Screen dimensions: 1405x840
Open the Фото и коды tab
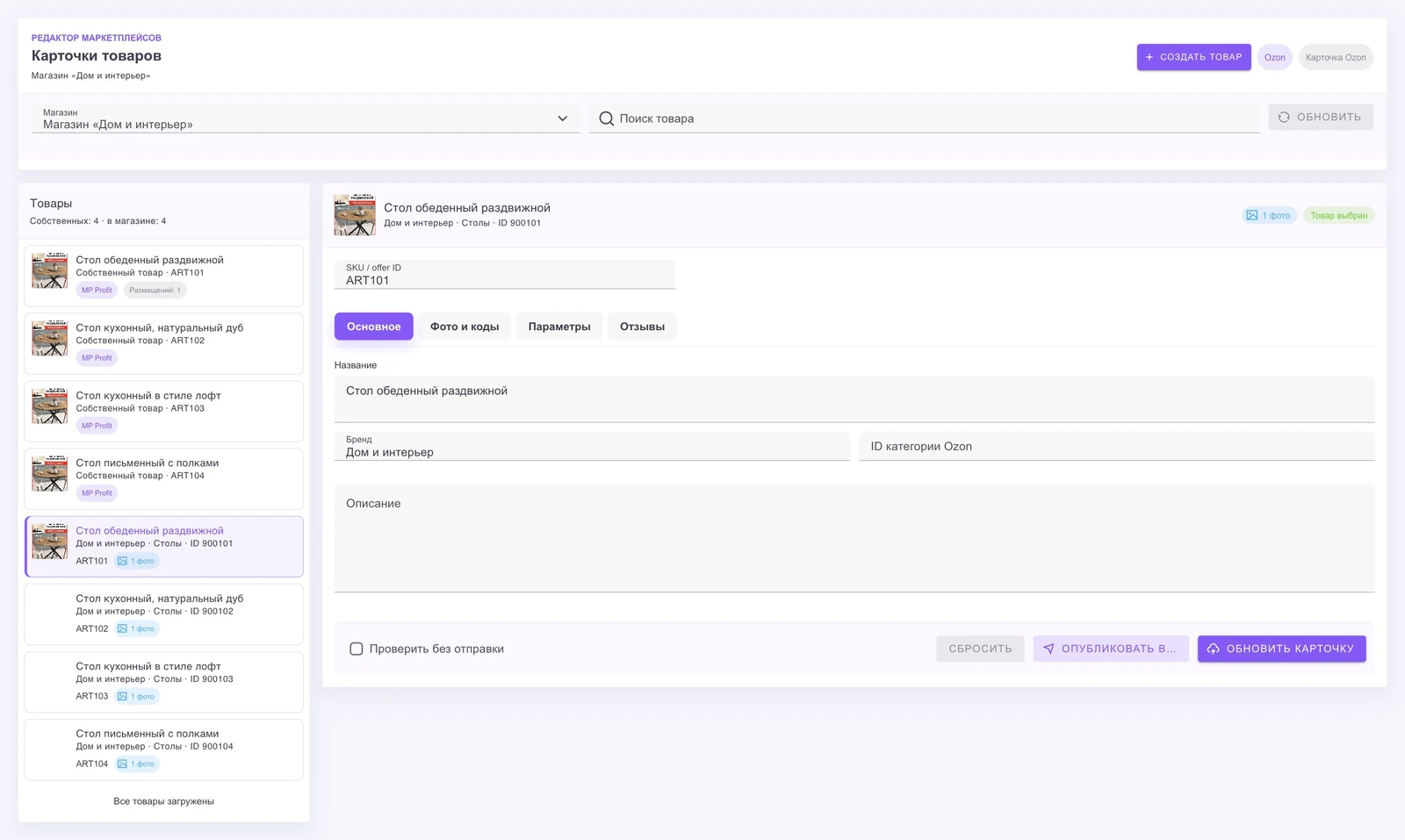click(465, 327)
